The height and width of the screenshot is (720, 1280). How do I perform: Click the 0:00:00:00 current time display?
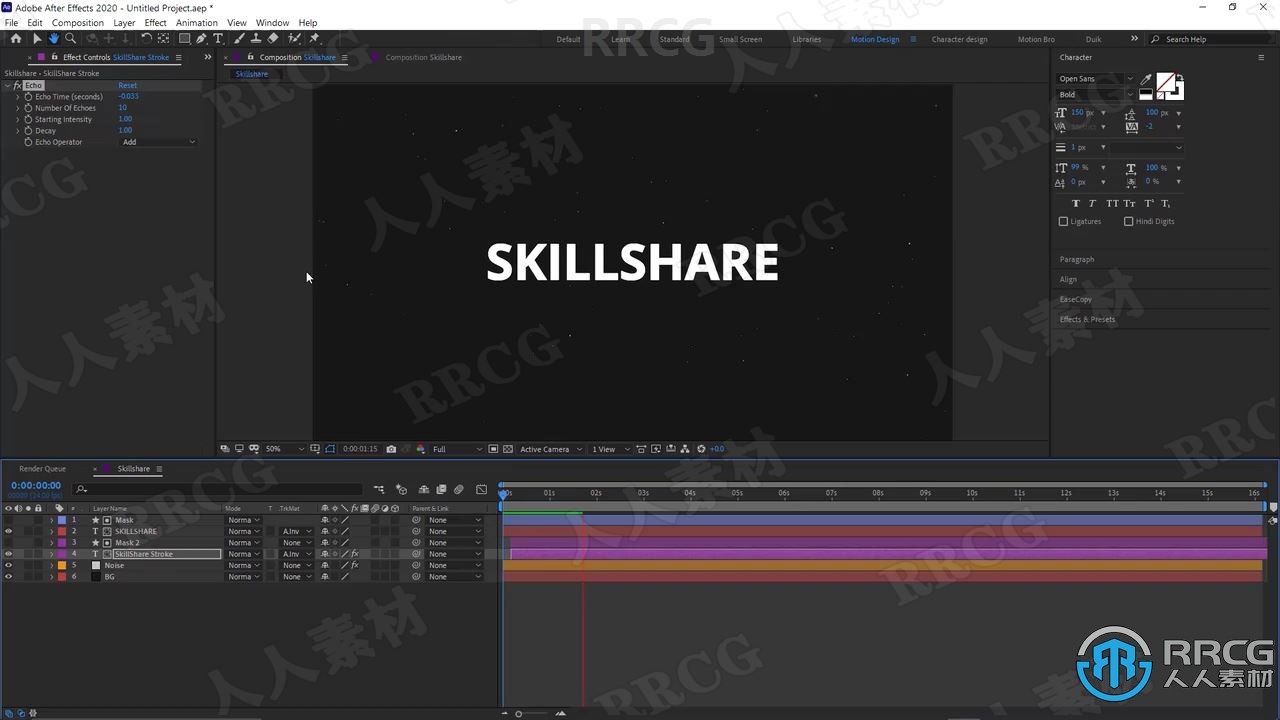[x=36, y=485]
